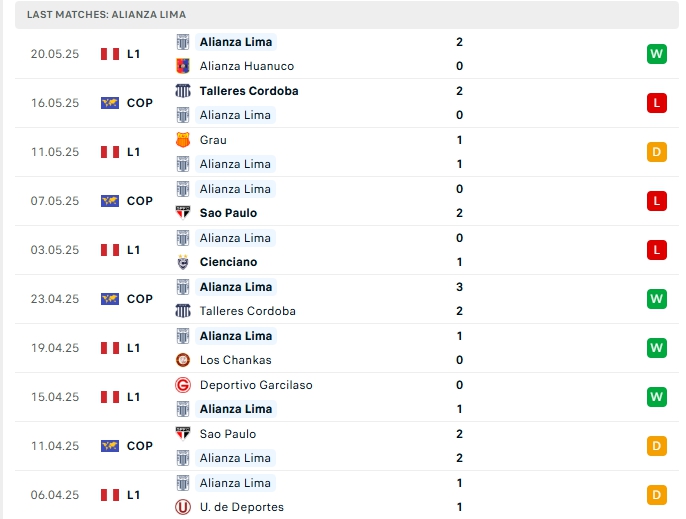Click the green W badge for 23.04.25
This screenshot has width=686, height=519.
point(656,299)
